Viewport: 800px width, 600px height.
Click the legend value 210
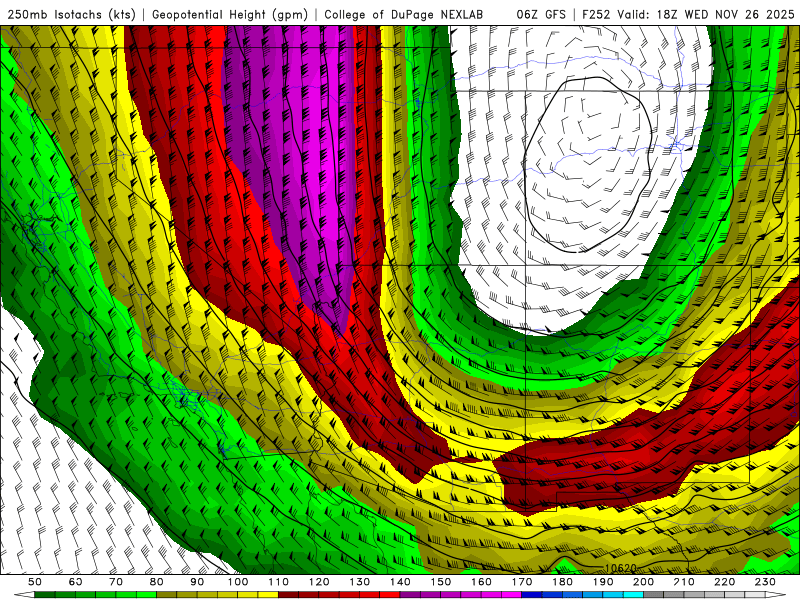coord(684,582)
